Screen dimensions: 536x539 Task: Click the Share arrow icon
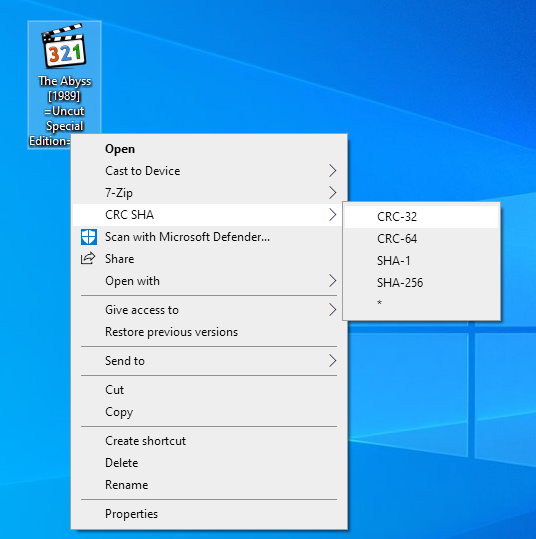[x=88, y=258]
